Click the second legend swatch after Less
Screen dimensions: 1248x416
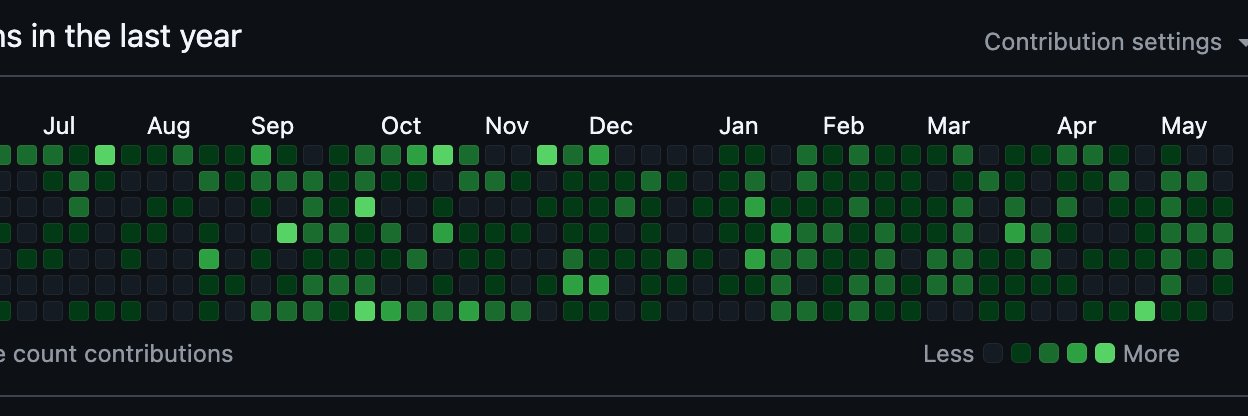[x=1021, y=353]
